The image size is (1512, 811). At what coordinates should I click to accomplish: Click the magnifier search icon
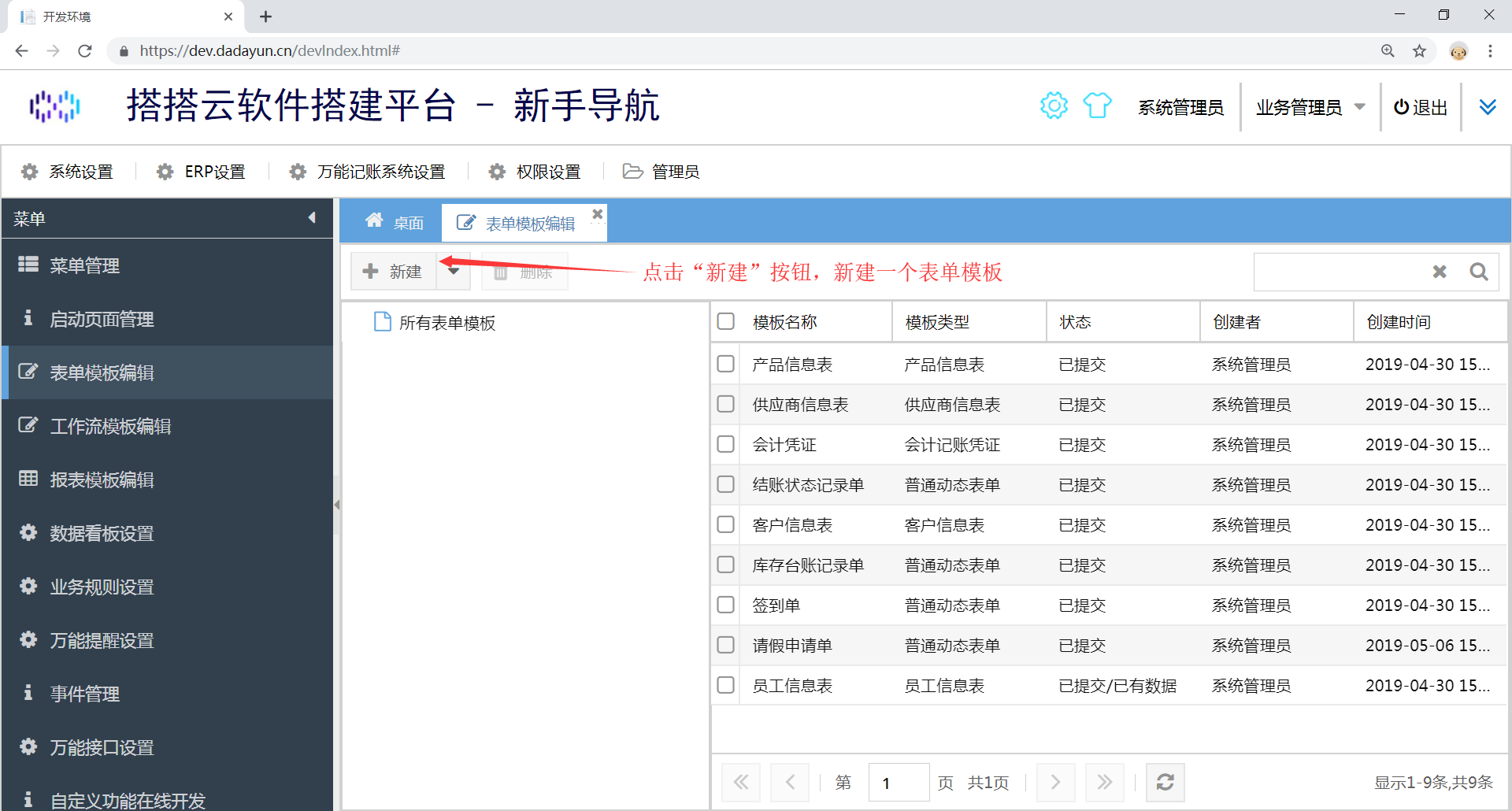(1479, 272)
